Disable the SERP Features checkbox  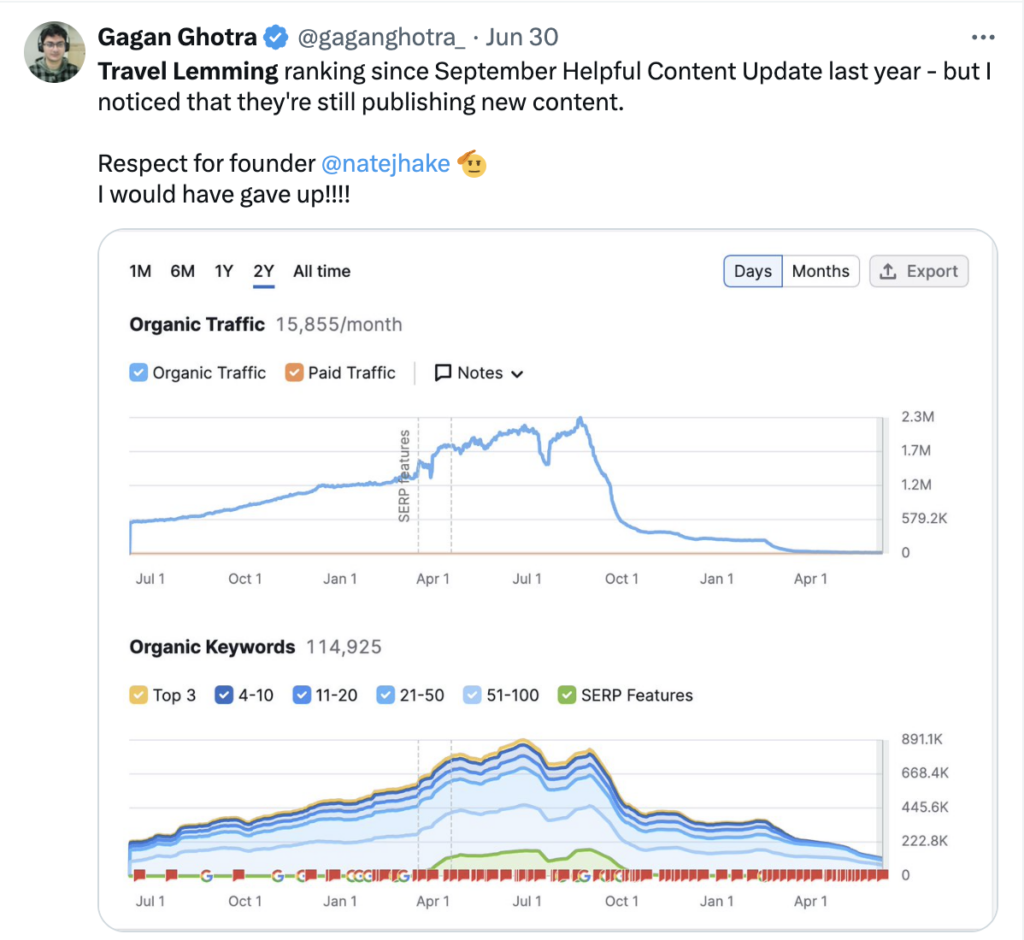click(567, 695)
